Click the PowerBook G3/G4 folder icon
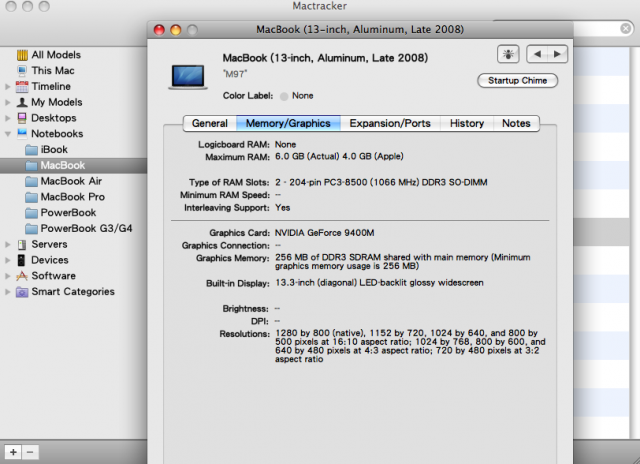The image size is (640, 464). tap(31, 229)
